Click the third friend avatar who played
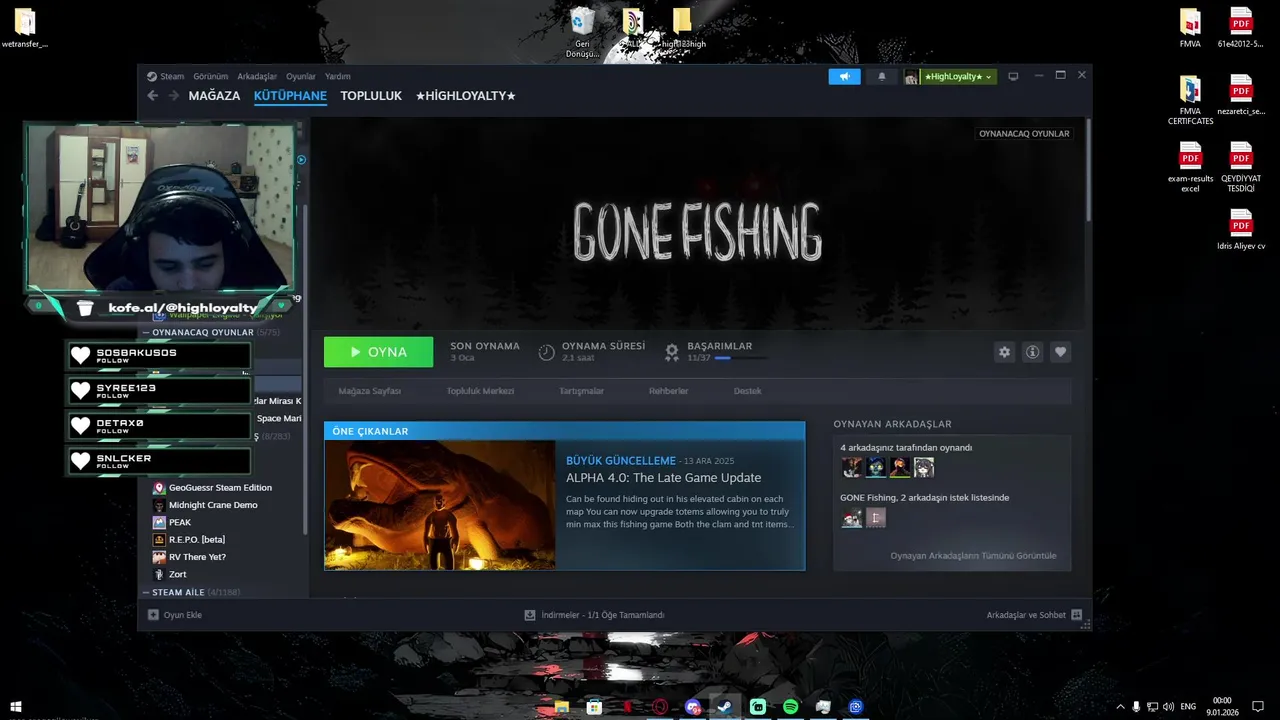This screenshot has width=1280, height=720. point(900,467)
